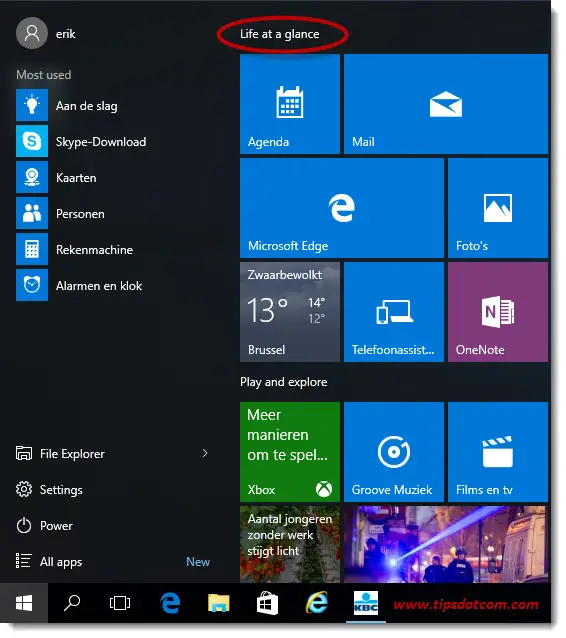Open Personen from Most used

(114, 214)
